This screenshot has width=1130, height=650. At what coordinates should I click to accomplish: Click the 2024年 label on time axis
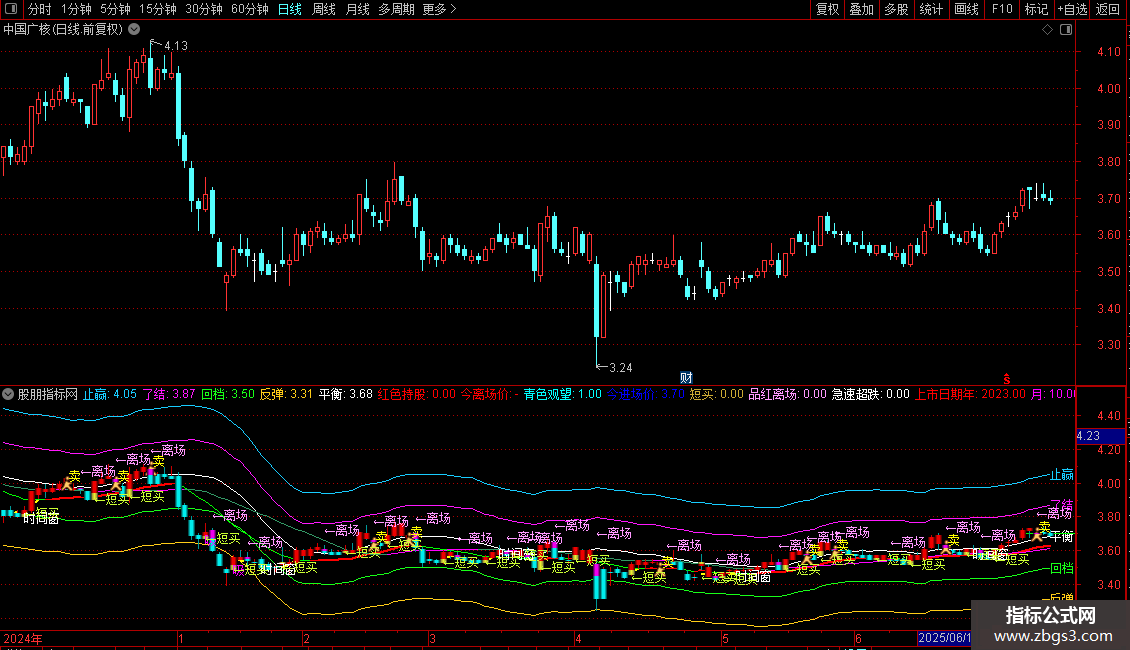tap(22, 638)
